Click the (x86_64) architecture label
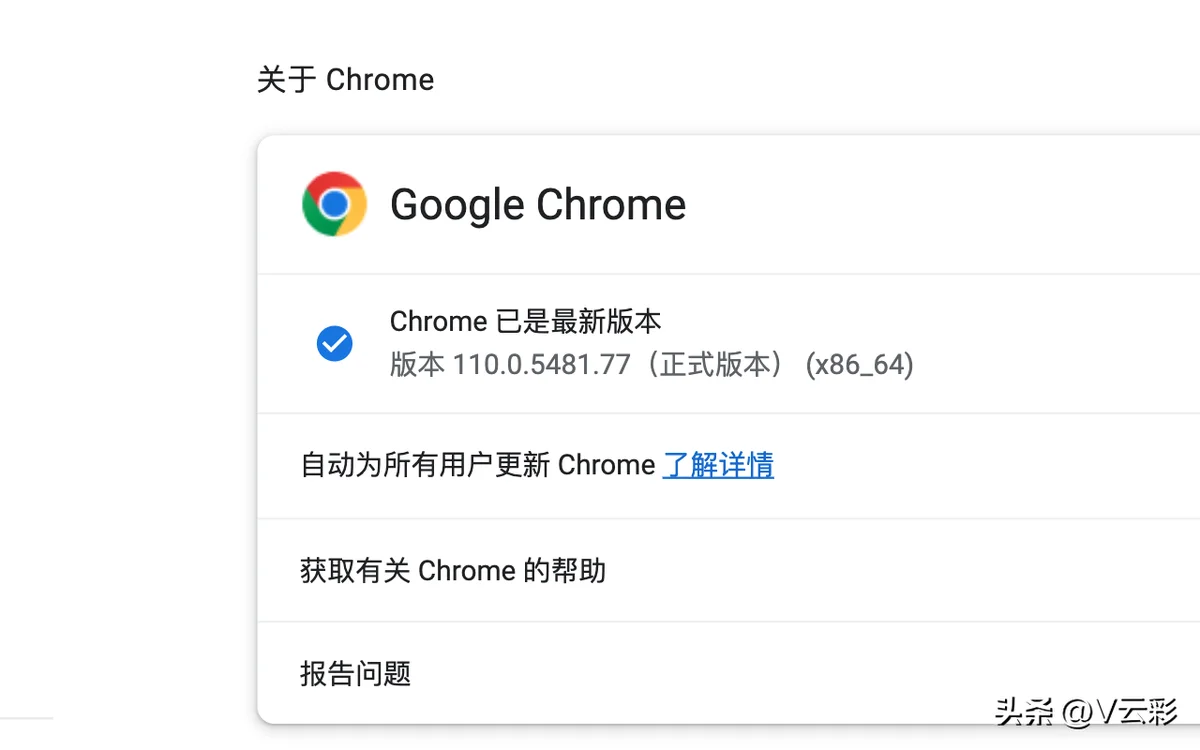 pos(860,365)
